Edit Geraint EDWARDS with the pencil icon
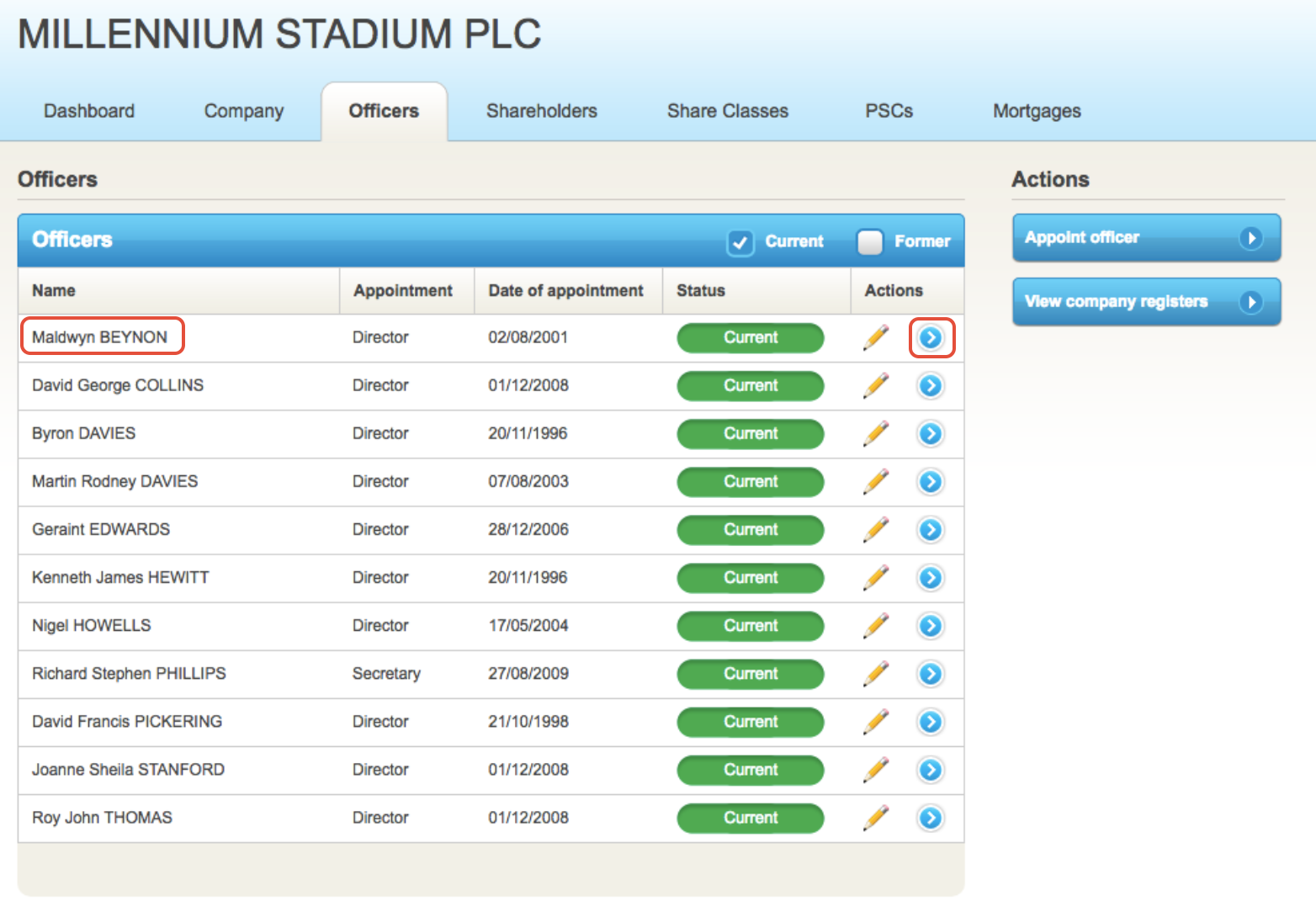The image size is (1316, 906). click(876, 529)
